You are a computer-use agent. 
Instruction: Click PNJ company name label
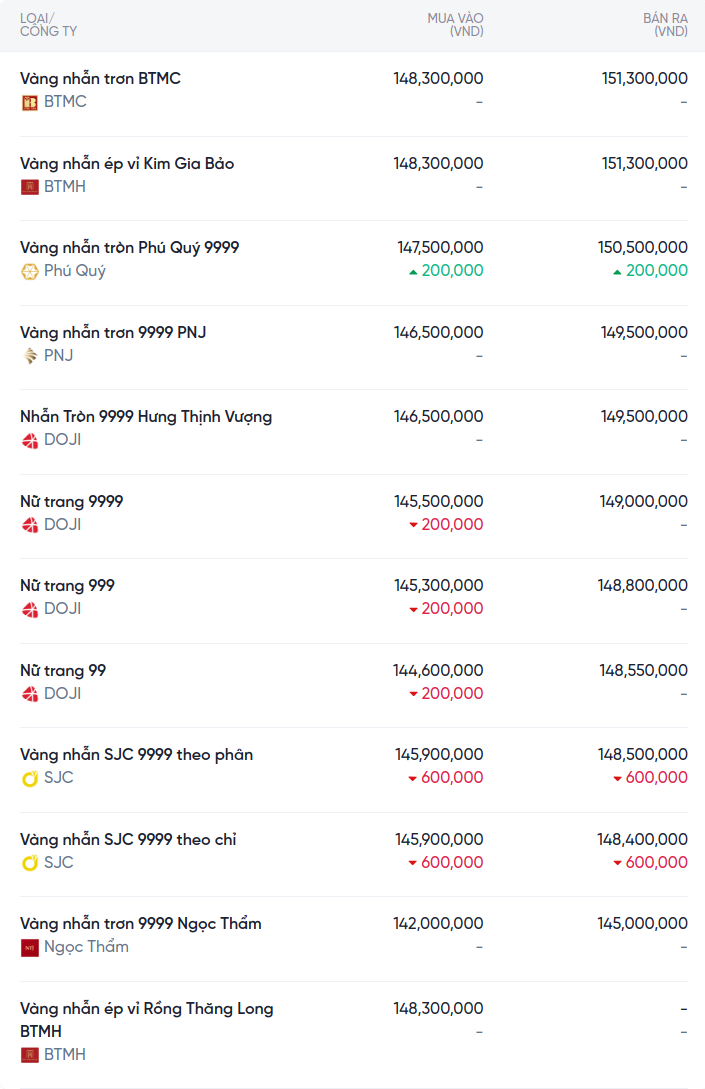point(59,356)
